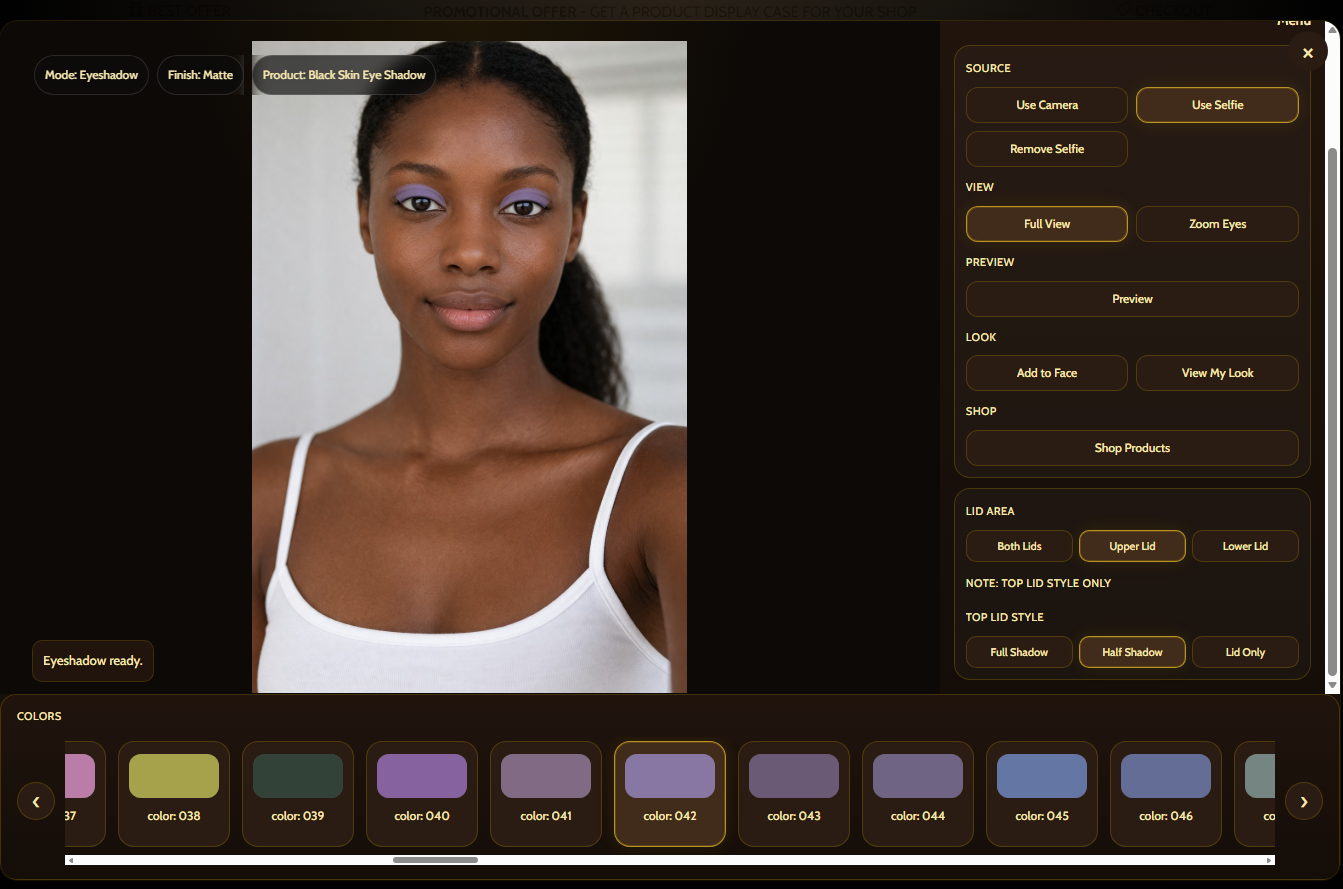Click Remove Selfie
This screenshot has width=1343, height=889.
pos(1046,149)
